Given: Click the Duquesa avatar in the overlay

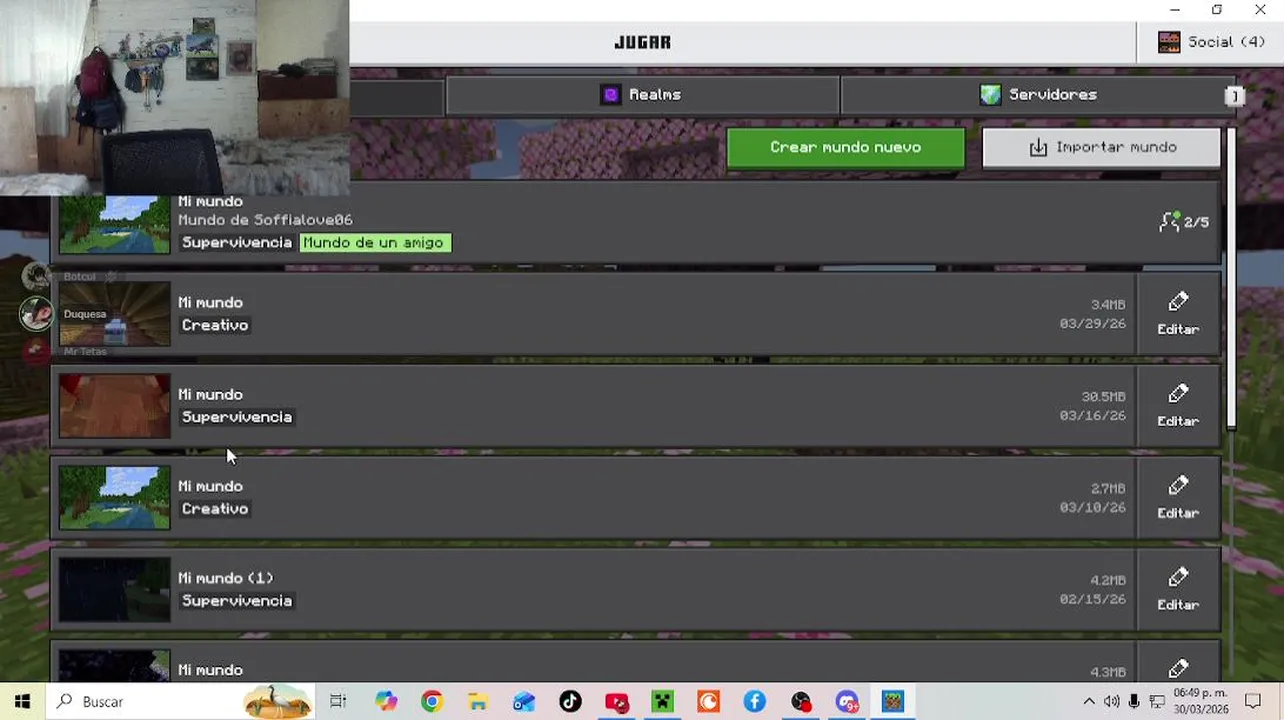Looking at the screenshot, I should pyautogui.click(x=37, y=314).
